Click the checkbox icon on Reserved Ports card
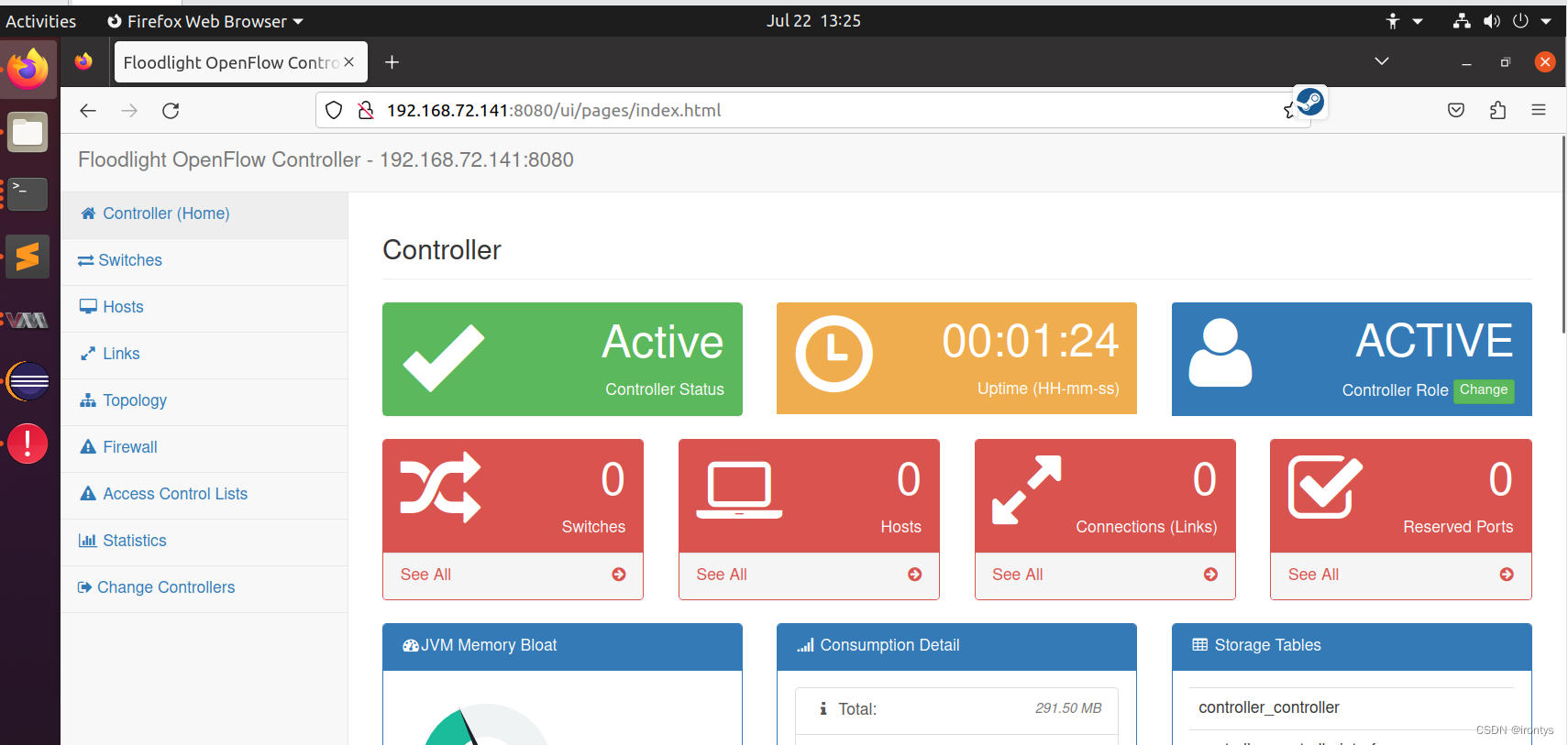 (1325, 487)
